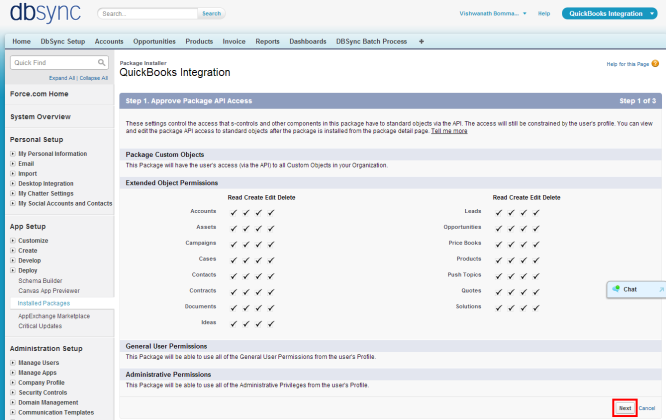Viewport: 666px width, 420px height.
Task: Click the Accounts Read checkmark
Action: click(x=233, y=212)
